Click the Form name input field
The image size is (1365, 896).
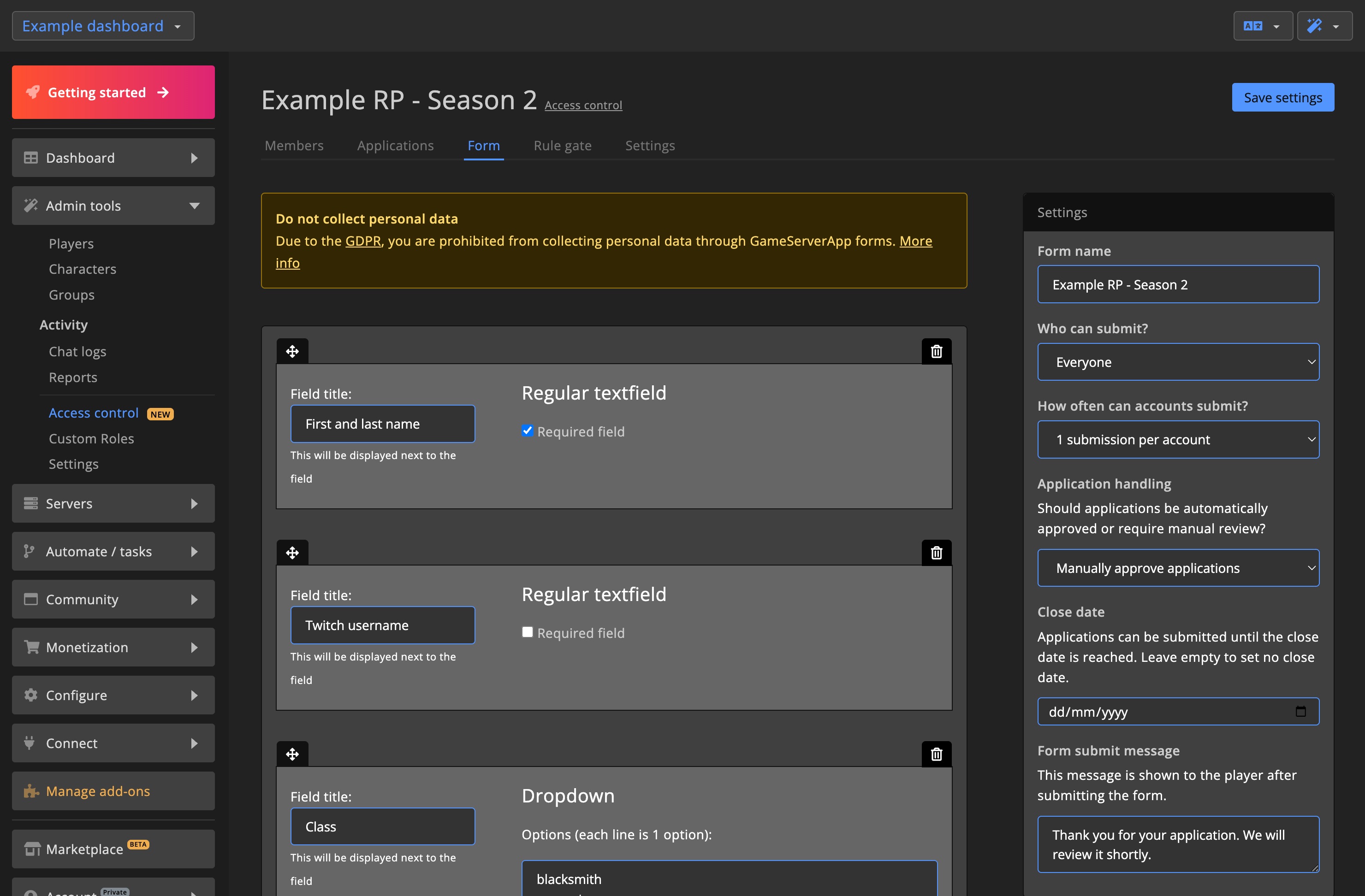pyautogui.click(x=1178, y=284)
